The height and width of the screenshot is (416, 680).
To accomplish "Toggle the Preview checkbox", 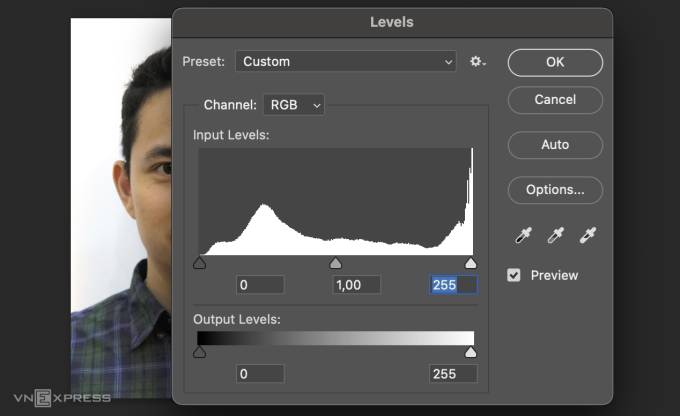I will click(x=514, y=275).
